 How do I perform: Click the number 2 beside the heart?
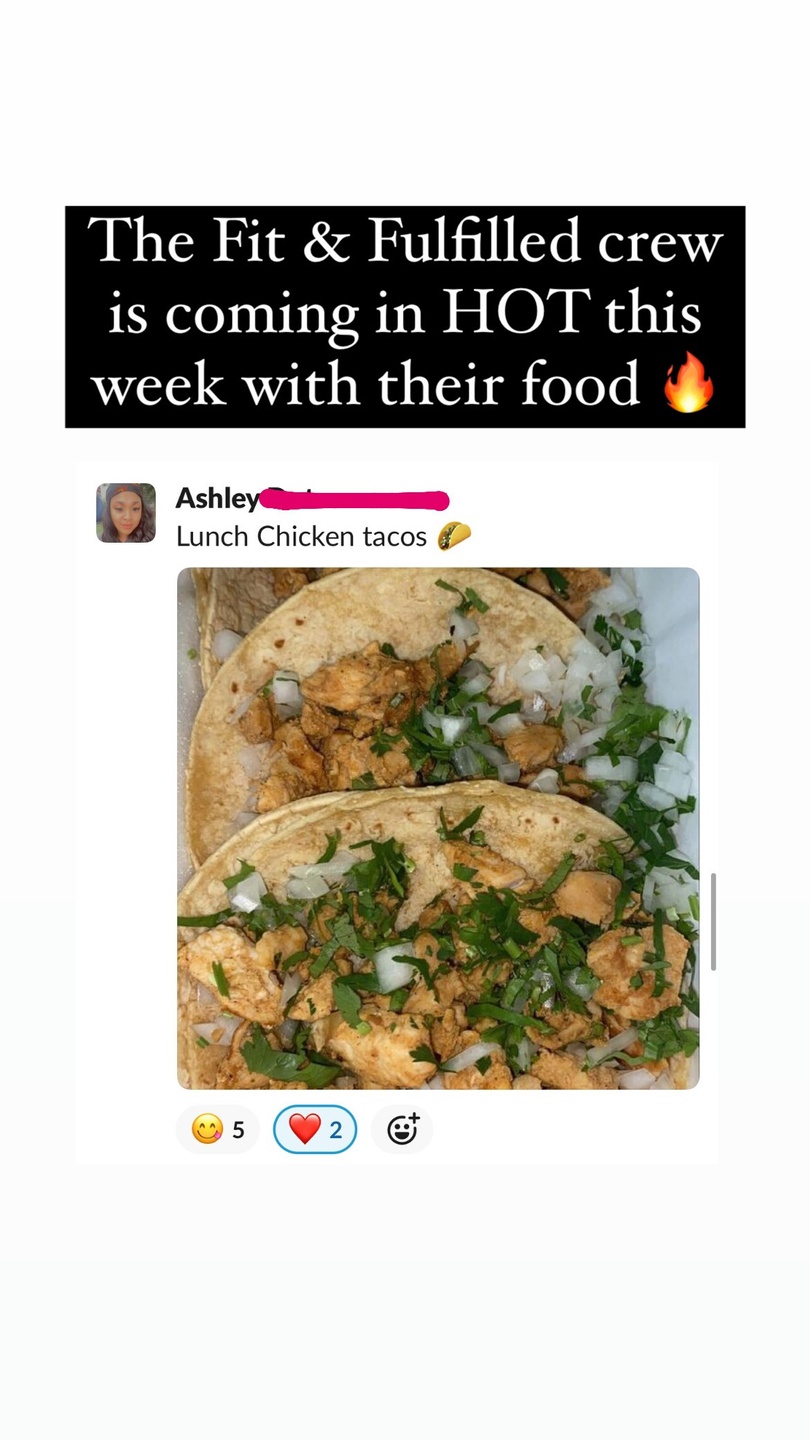tap(336, 1131)
